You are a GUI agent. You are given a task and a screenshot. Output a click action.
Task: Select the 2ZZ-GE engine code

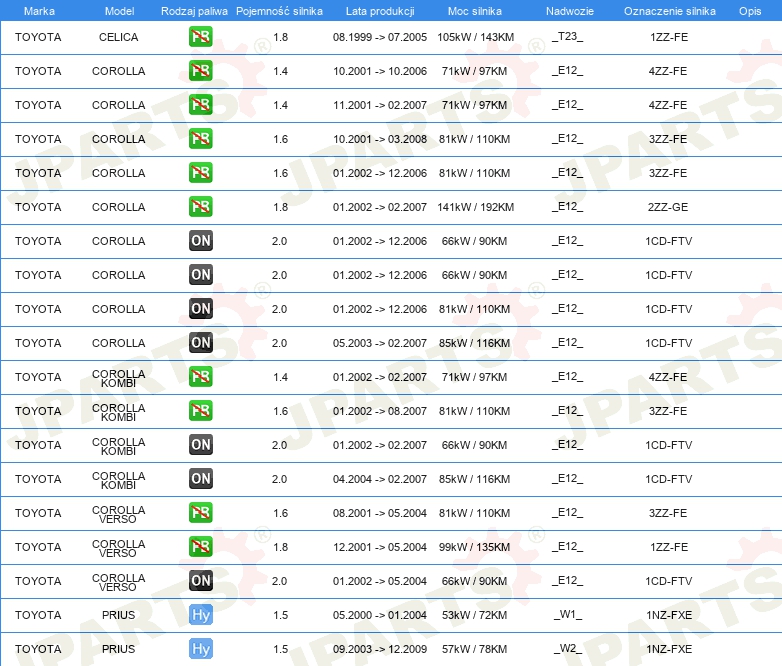click(668, 207)
